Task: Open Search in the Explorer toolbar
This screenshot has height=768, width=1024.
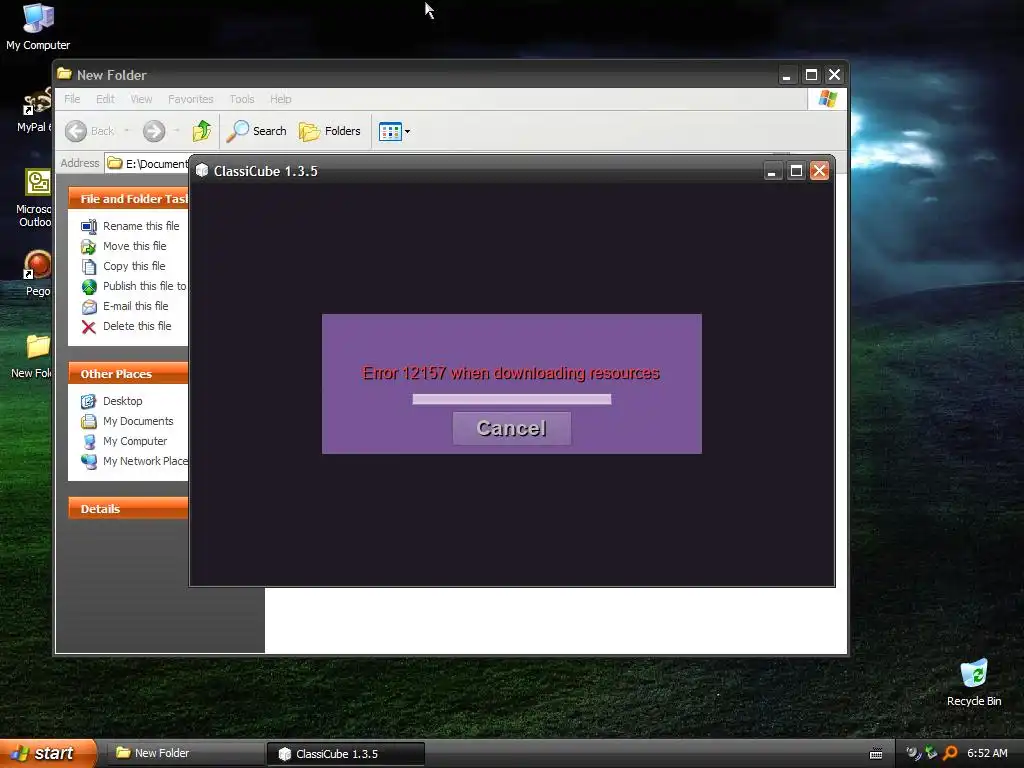Action: click(257, 131)
